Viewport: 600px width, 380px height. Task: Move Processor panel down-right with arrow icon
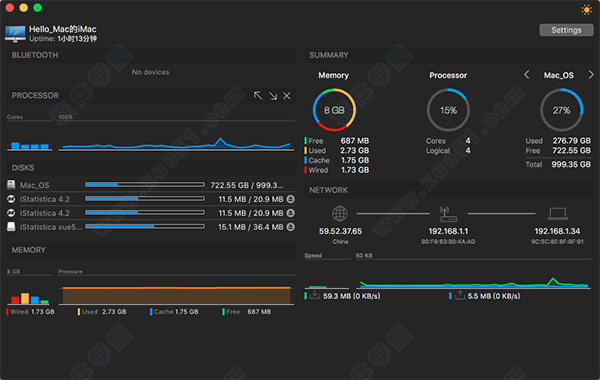point(273,96)
